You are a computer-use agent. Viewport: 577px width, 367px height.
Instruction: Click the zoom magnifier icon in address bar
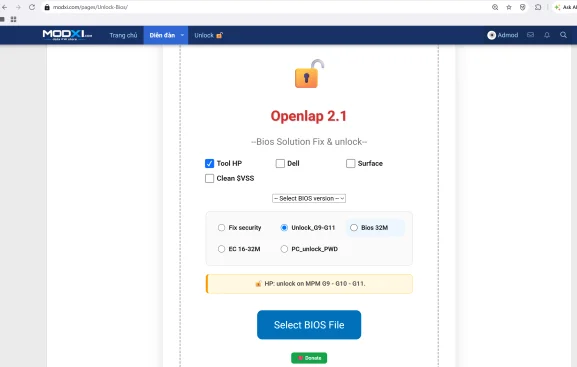[495, 7]
